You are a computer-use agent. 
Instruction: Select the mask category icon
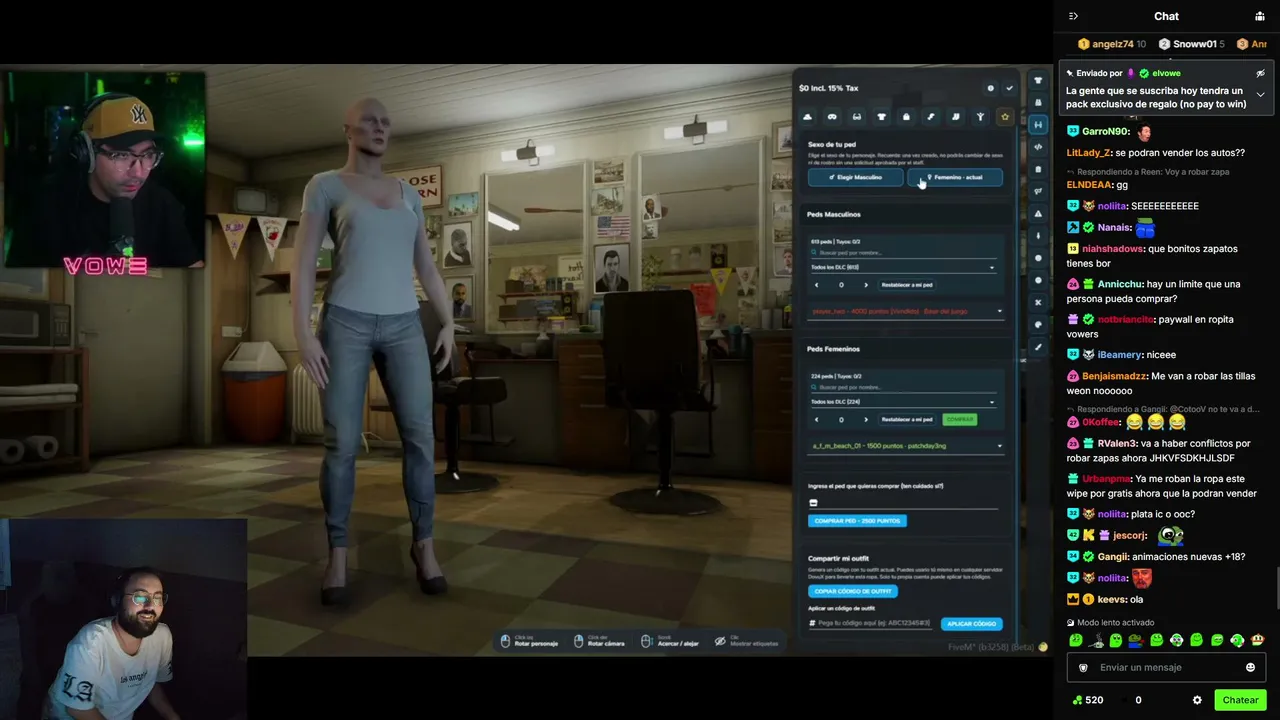pyautogui.click(x=832, y=117)
